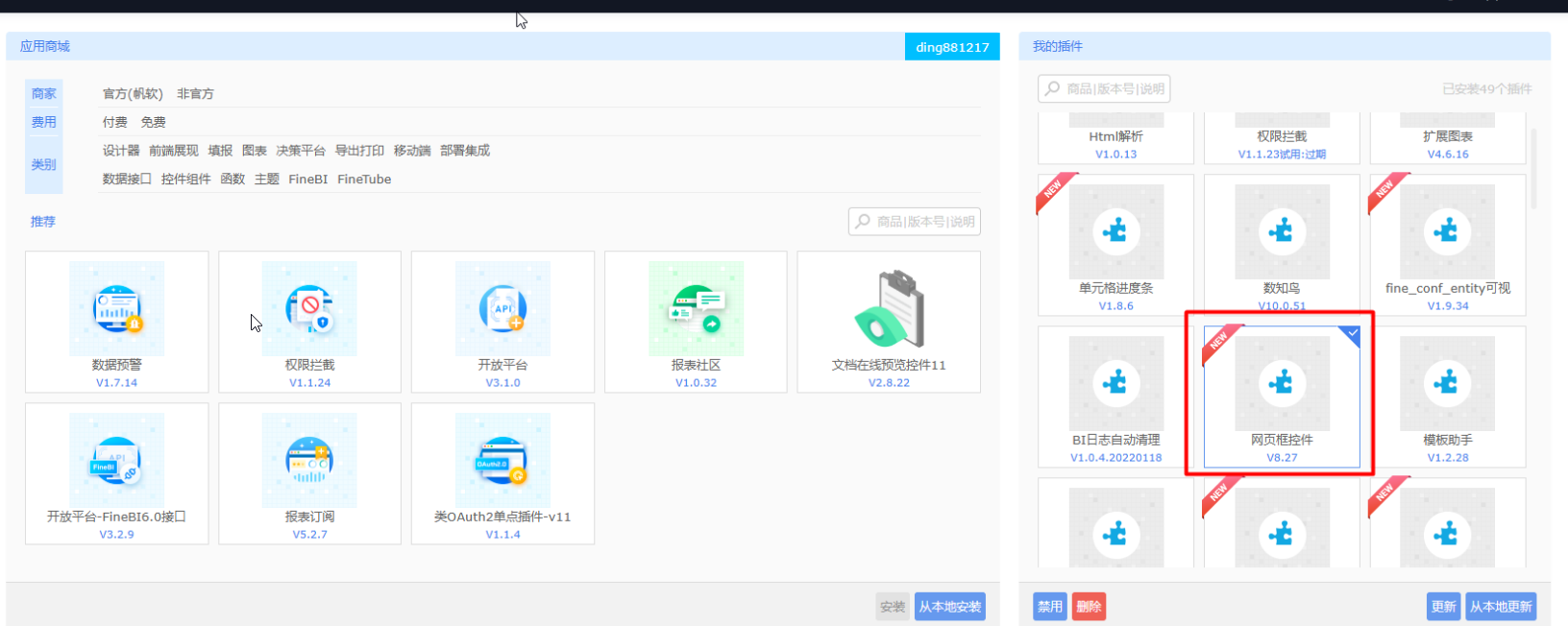Viewport: 1568px width, 626px height.
Task: Open the 权限拦截 plugin icon in the store
Action: pos(309,308)
